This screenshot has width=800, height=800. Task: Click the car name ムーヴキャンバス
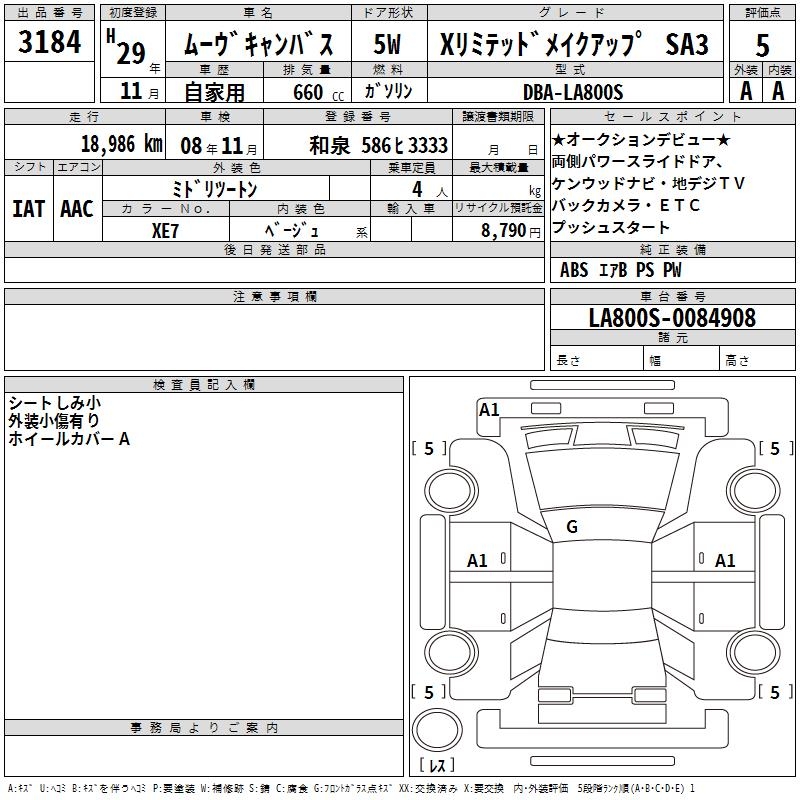click(x=258, y=44)
